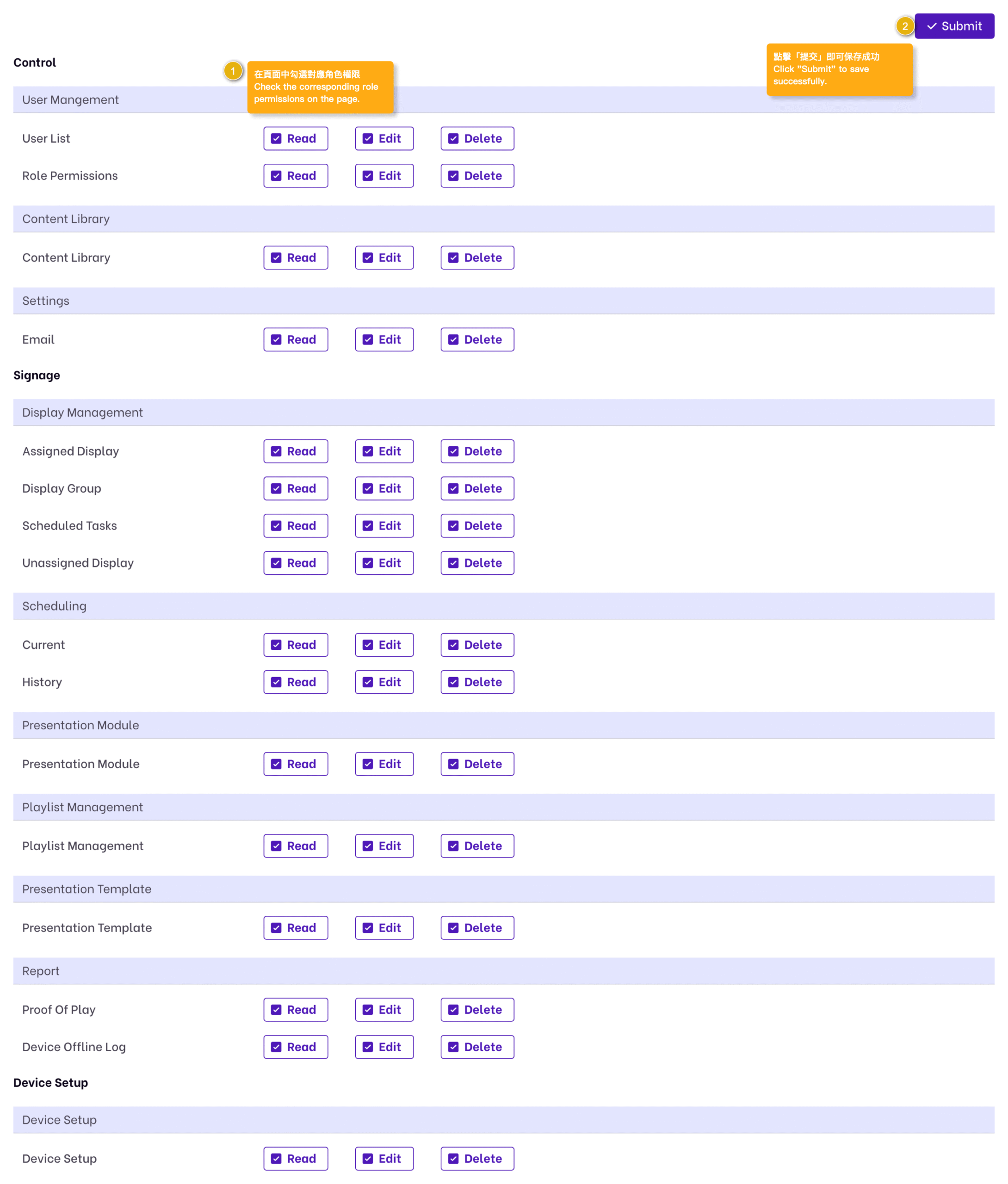1008x1184 pixels.
Task: Click the Submit button
Action: [x=954, y=26]
